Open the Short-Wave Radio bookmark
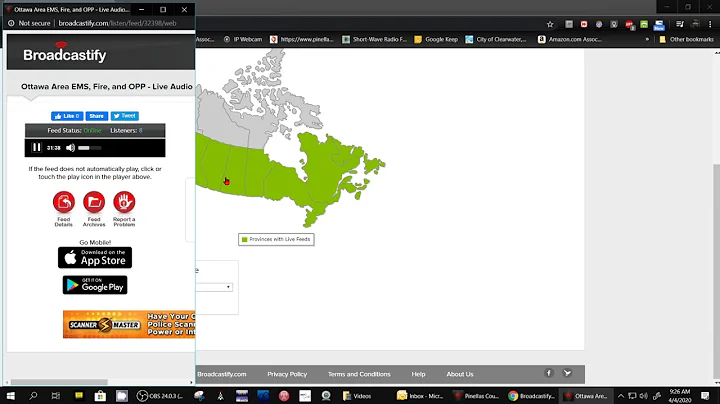The width and height of the screenshot is (720, 404). tap(374, 39)
